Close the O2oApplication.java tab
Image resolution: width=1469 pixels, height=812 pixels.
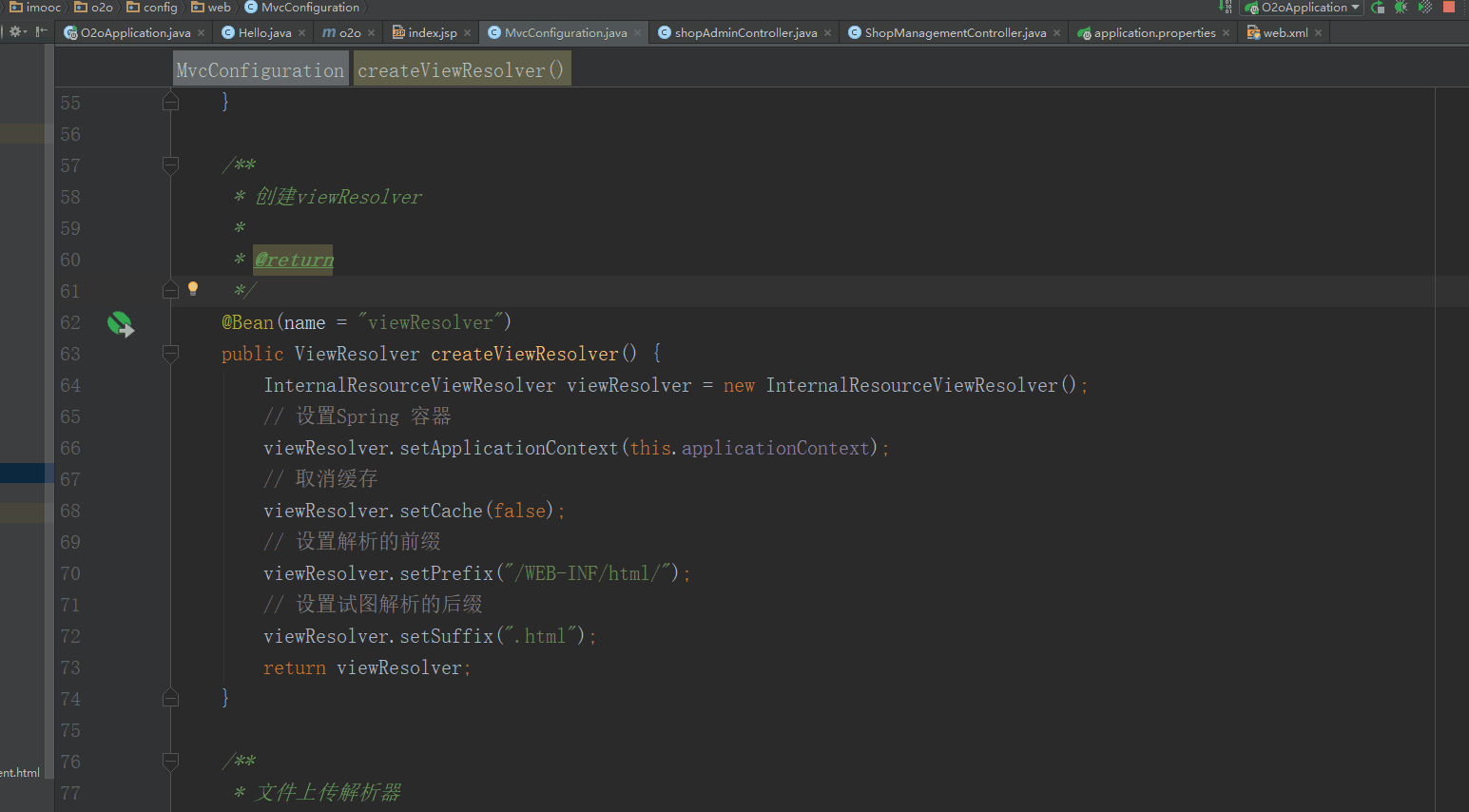202,32
